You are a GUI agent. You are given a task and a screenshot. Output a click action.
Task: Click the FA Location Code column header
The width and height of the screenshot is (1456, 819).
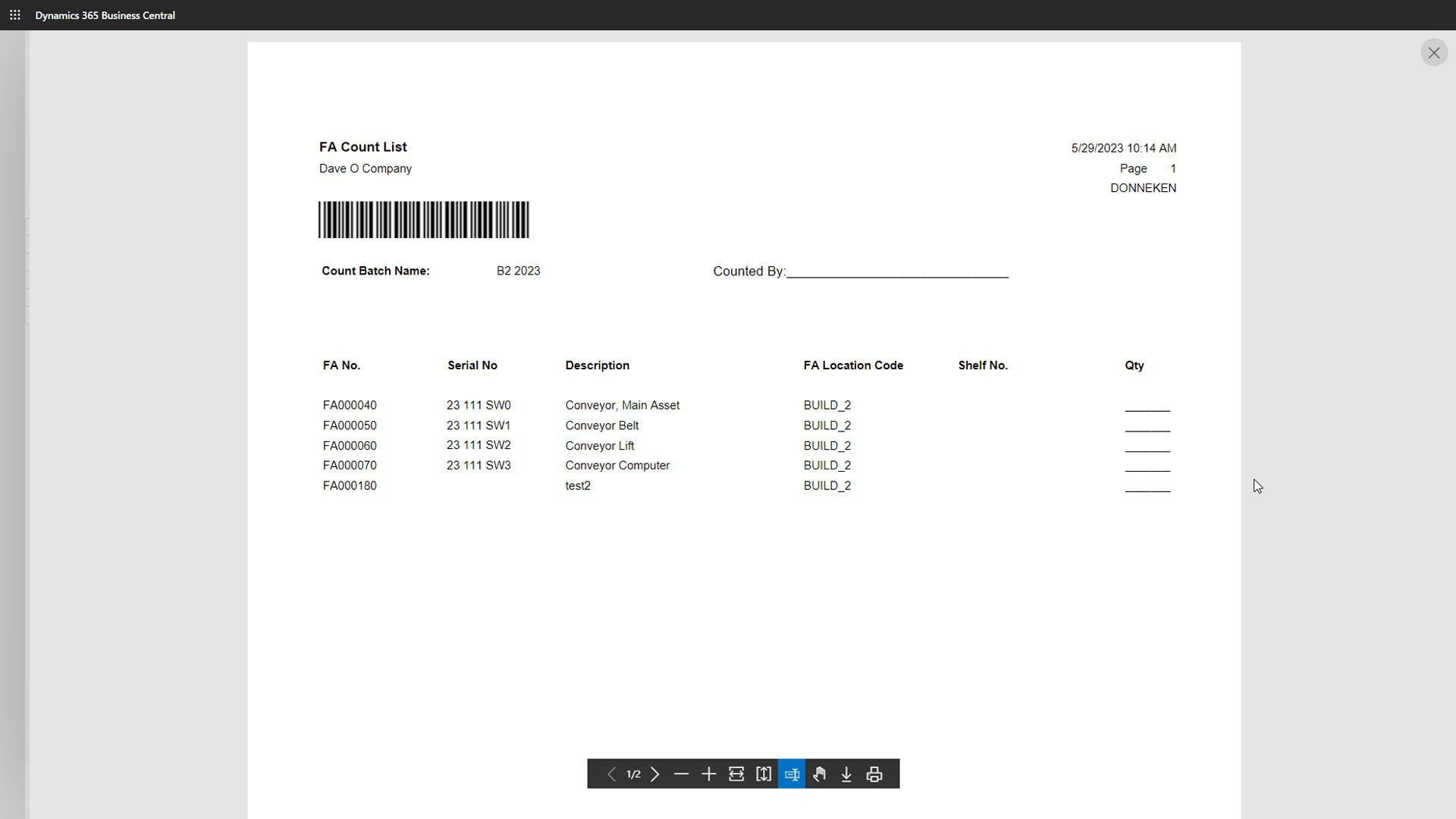[853, 366]
